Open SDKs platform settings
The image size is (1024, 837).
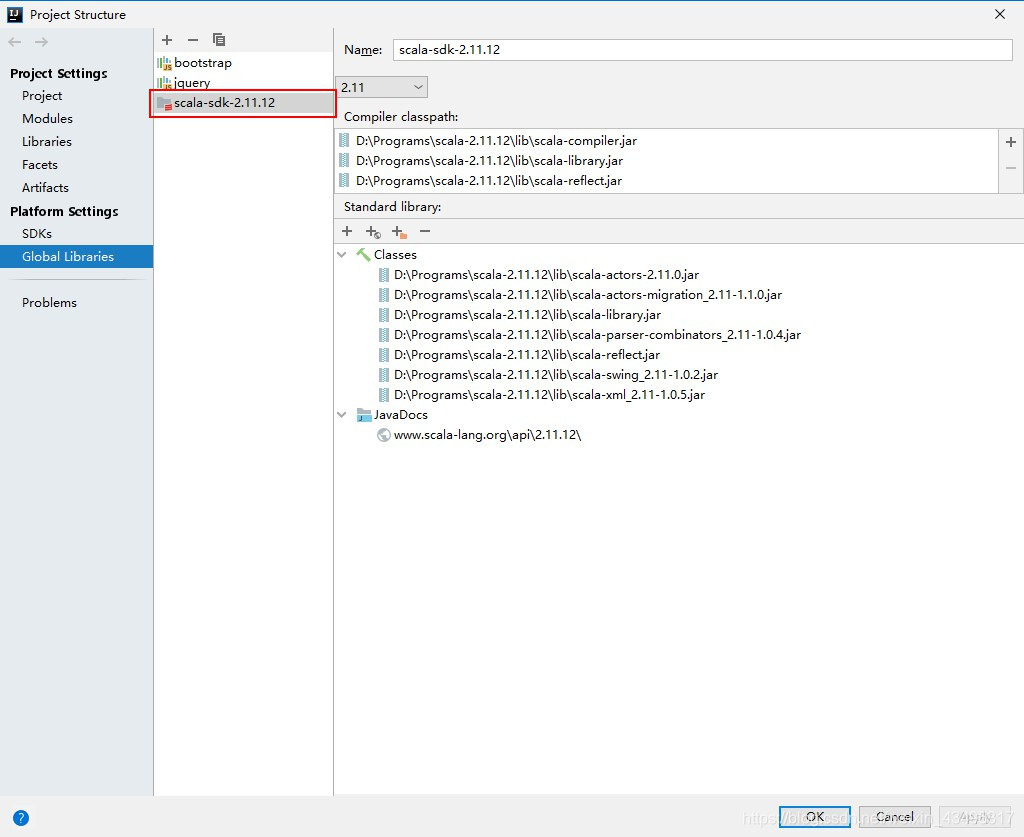37,233
